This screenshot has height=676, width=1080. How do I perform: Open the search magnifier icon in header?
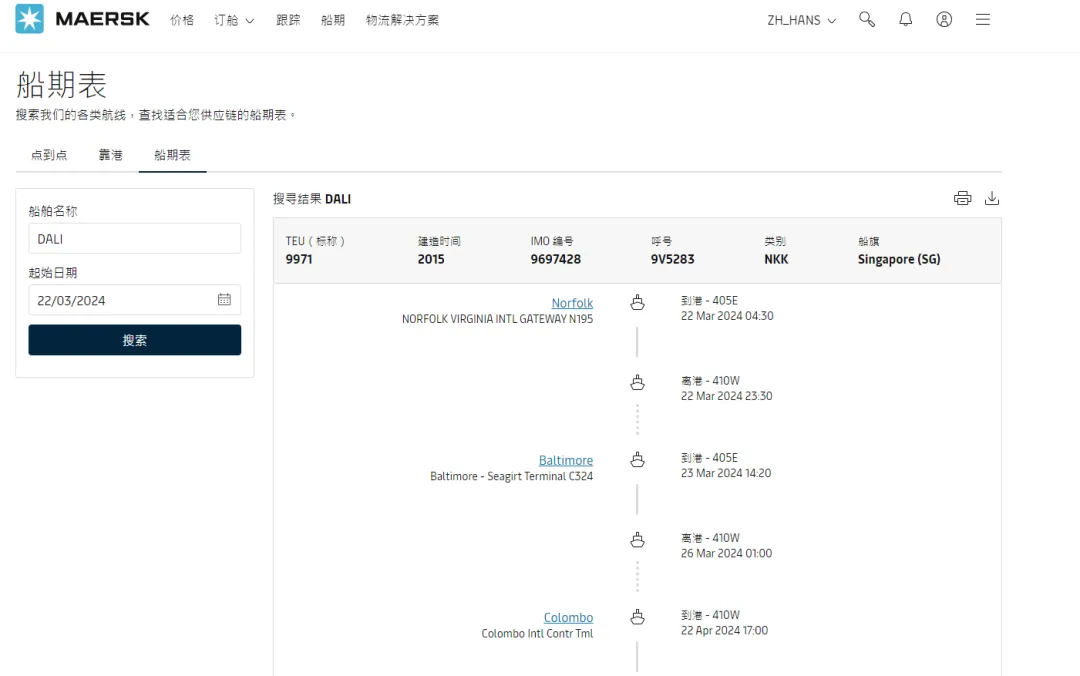(867, 20)
